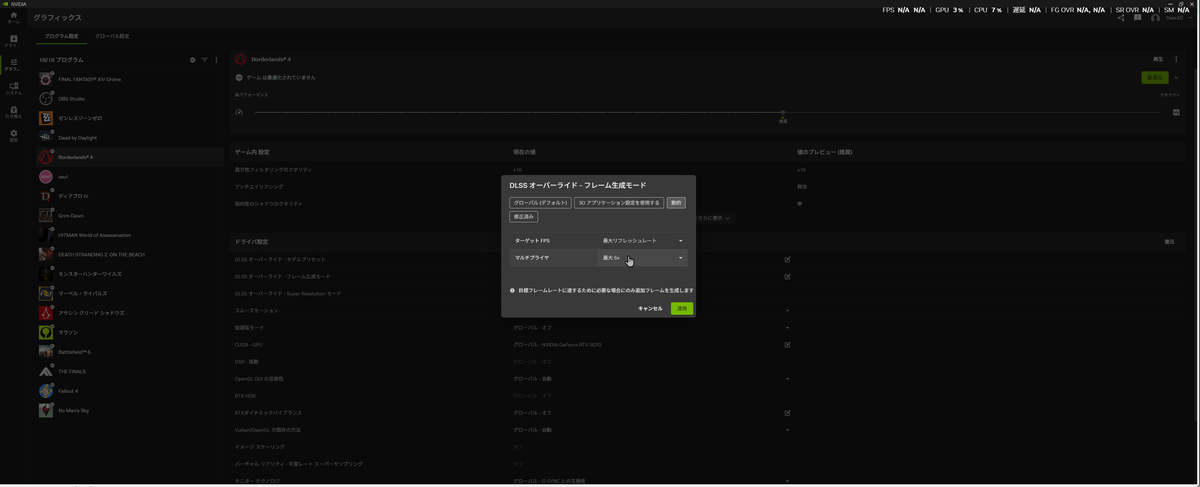Click the filter icon above the program list
1200x487 pixels.
coord(204,60)
